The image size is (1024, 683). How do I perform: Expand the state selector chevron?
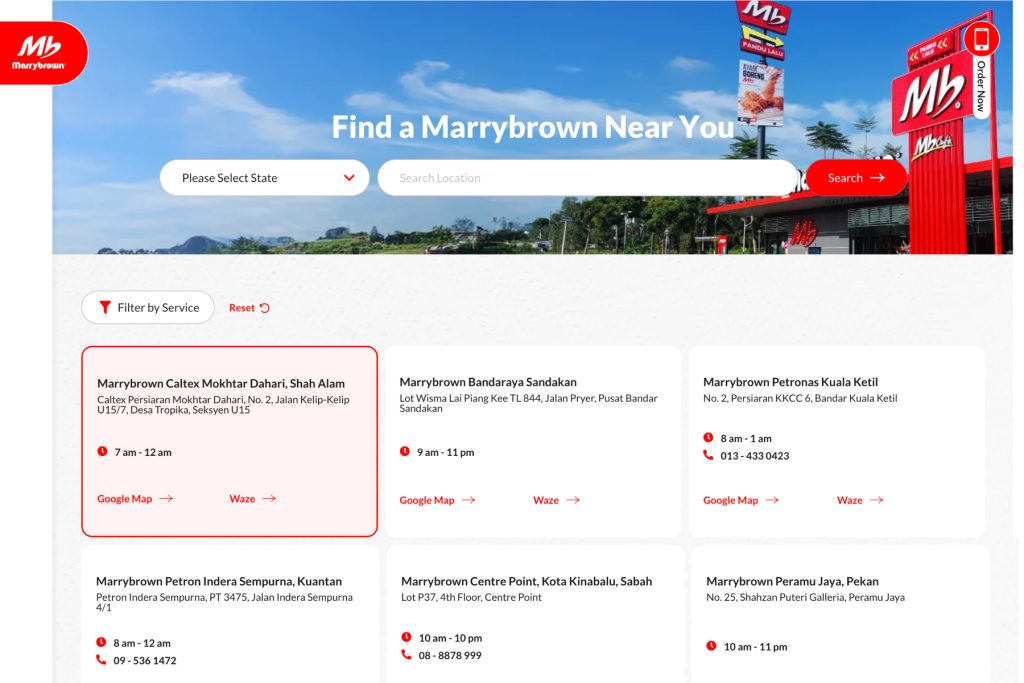348,177
